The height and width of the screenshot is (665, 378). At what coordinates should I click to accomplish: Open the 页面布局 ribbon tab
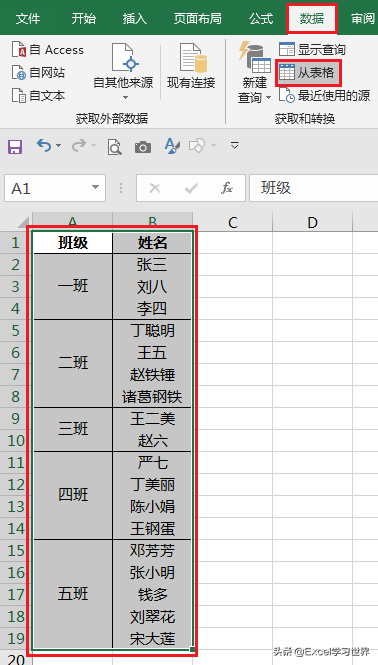pos(198,18)
